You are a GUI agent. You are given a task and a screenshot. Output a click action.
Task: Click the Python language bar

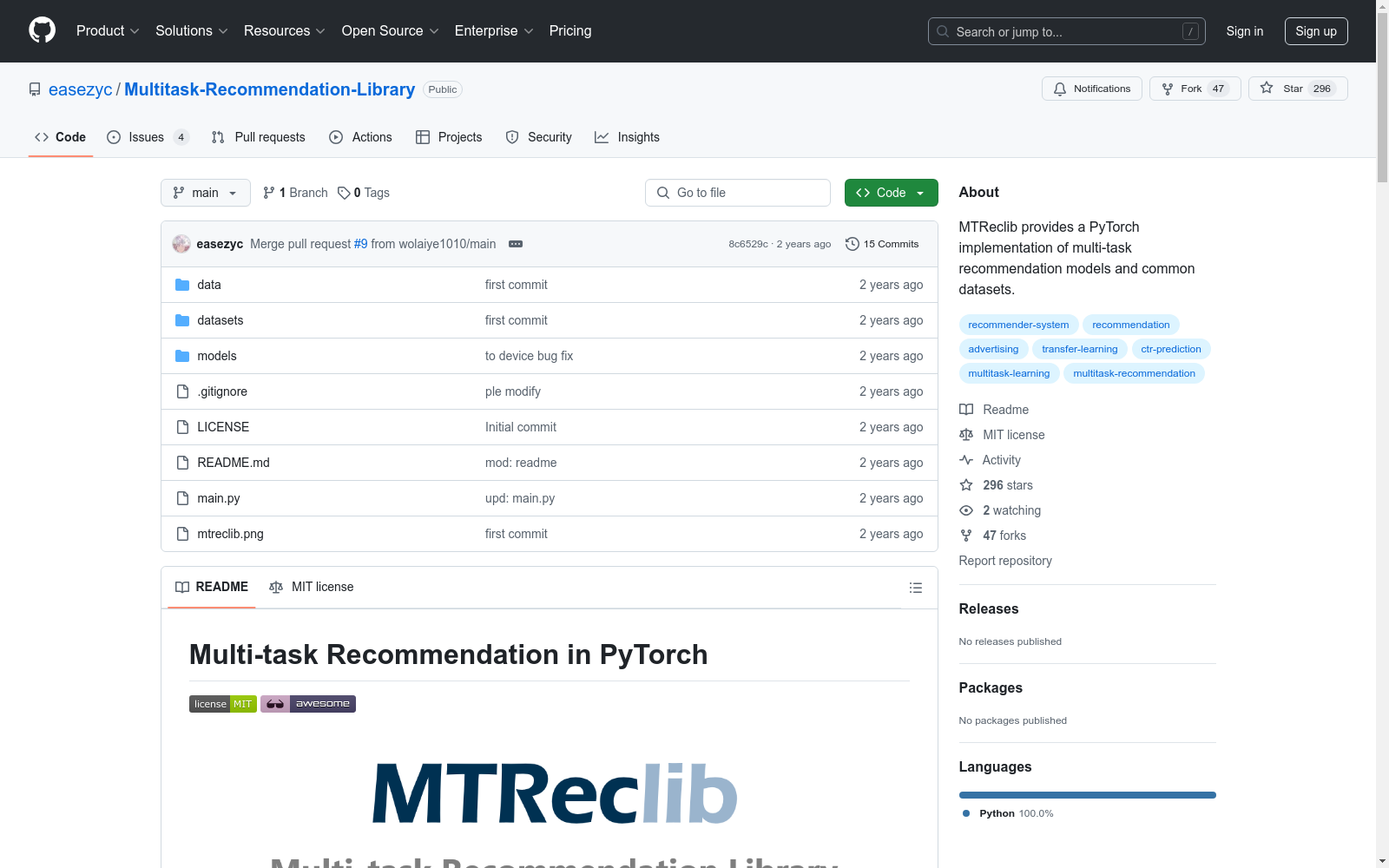pos(1088,795)
